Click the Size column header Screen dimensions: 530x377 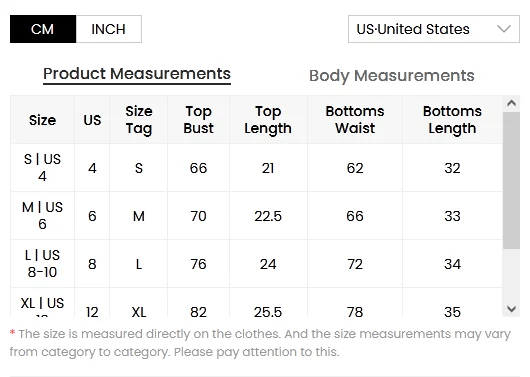(x=43, y=120)
